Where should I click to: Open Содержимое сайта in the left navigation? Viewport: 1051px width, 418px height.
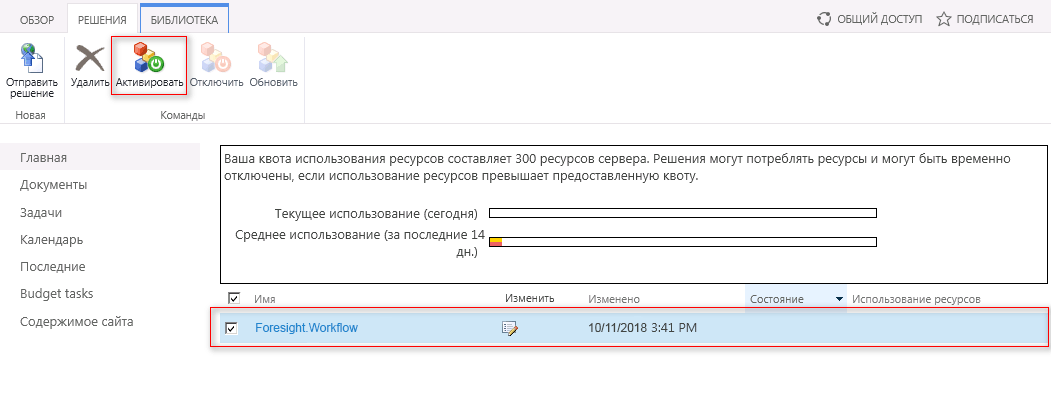click(76, 321)
